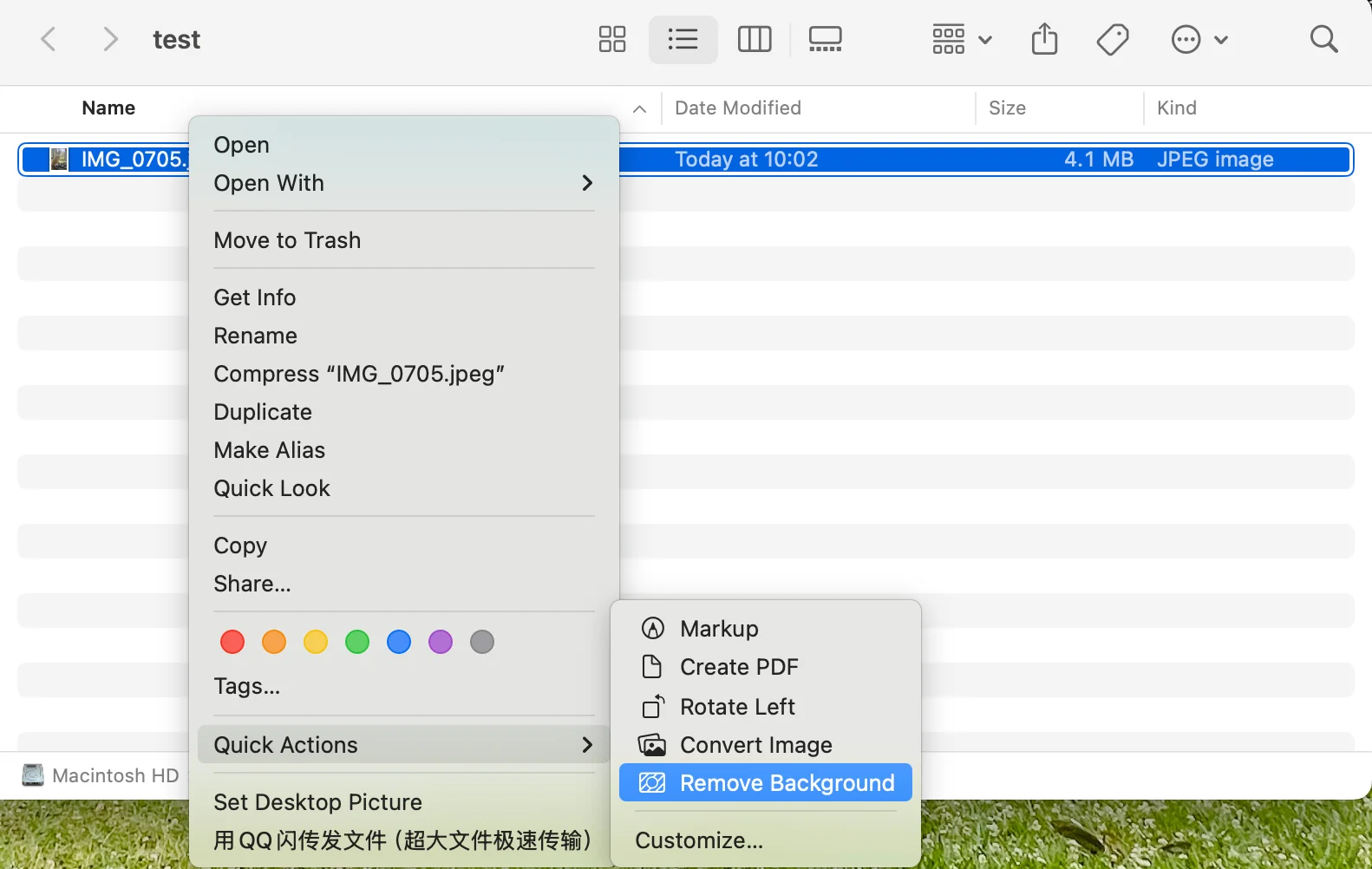Toggle sort order arrow in Name column
This screenshot has height=869, width=1372.
(x=640, y=108)
